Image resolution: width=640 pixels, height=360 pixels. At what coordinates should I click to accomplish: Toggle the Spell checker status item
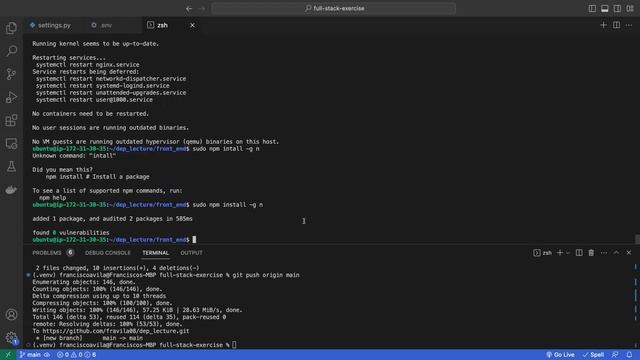point(593,355)
